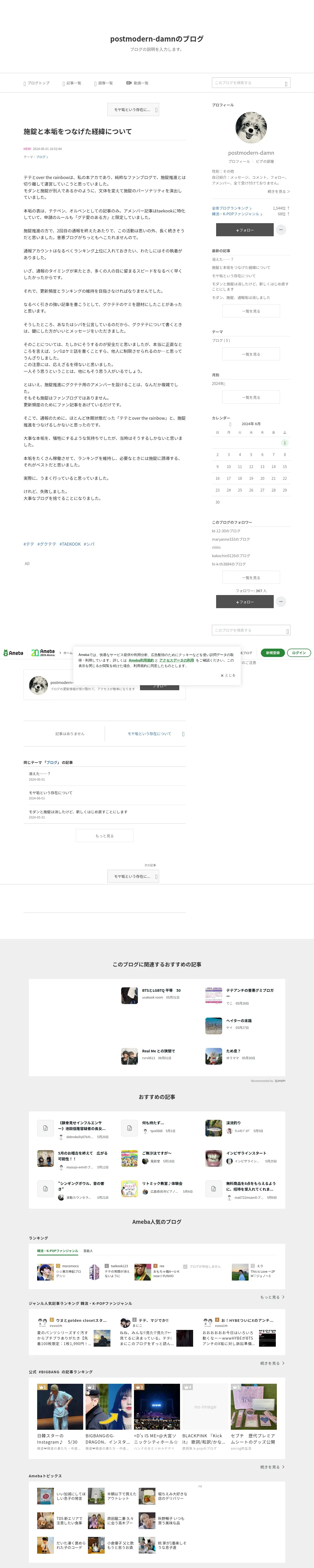
Task: Open the 記事一覧 navigation item
Action: click(71, 83)
